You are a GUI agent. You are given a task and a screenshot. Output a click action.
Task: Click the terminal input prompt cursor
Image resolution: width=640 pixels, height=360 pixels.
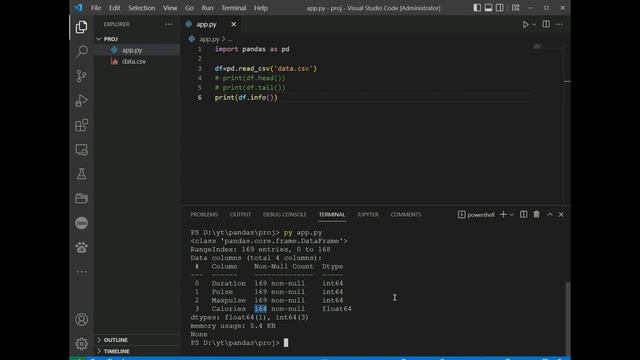[286, 343]
